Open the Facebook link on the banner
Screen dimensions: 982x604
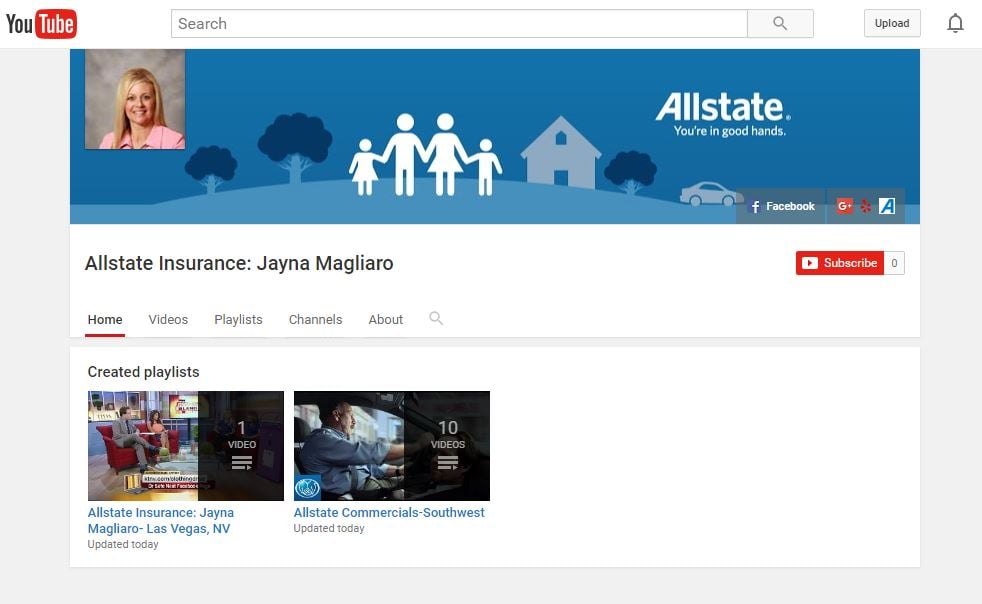pyautogui.click(x=782, y=206)
